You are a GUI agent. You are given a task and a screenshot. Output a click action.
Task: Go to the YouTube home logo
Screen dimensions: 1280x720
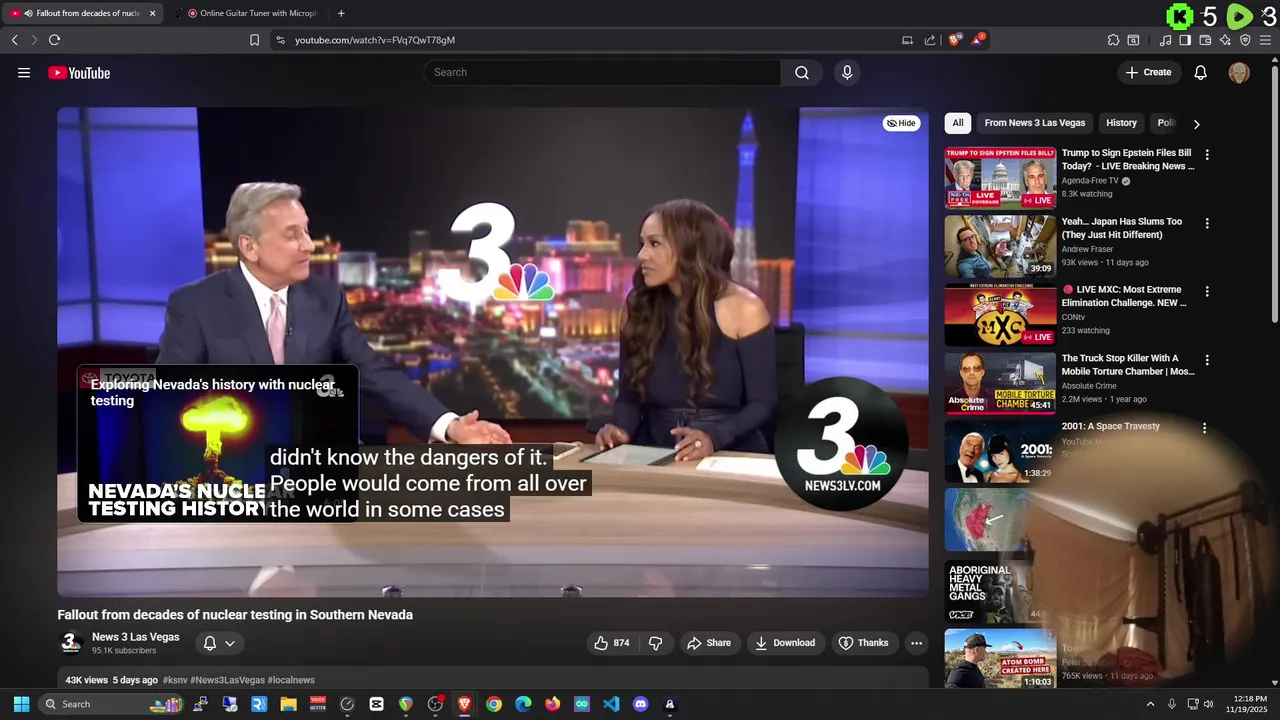click(79, 72)
